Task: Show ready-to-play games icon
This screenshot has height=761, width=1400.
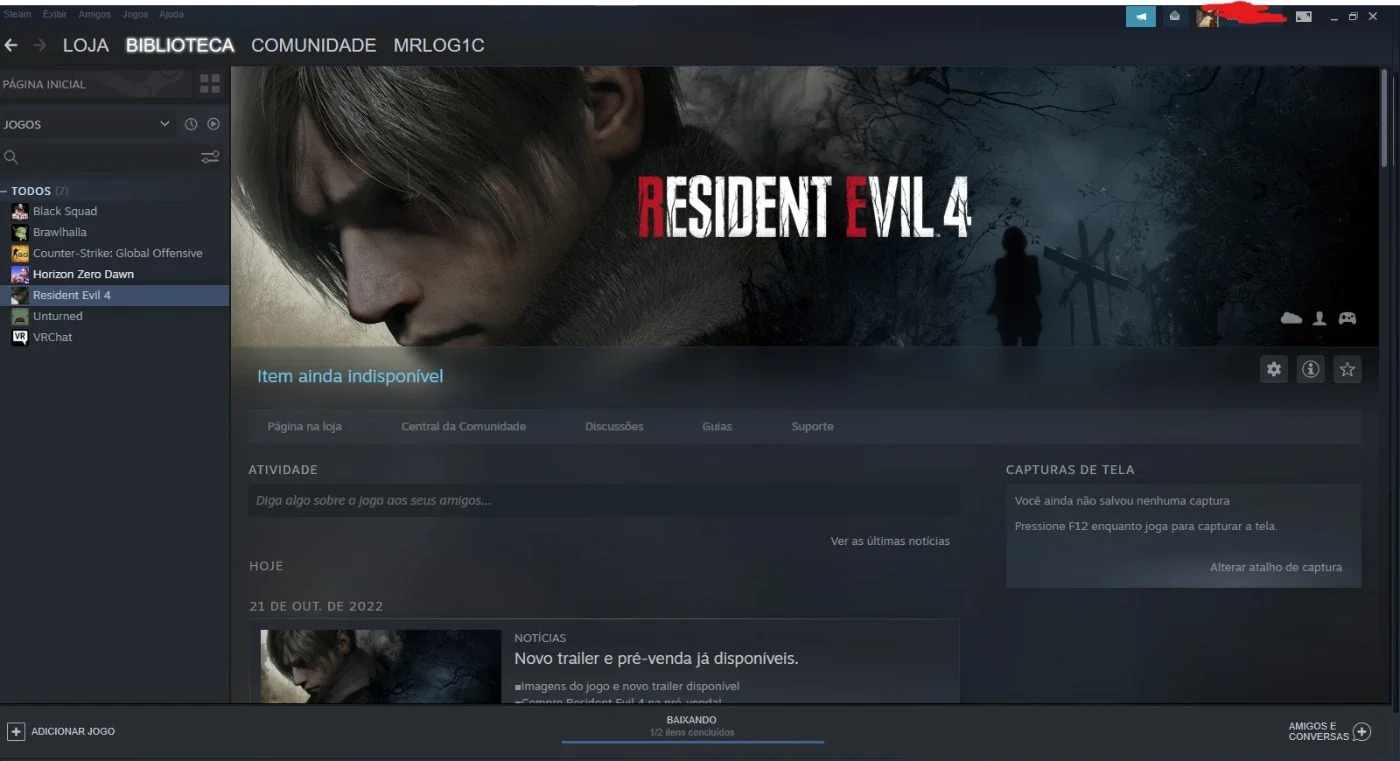Action: pos(213,124)
